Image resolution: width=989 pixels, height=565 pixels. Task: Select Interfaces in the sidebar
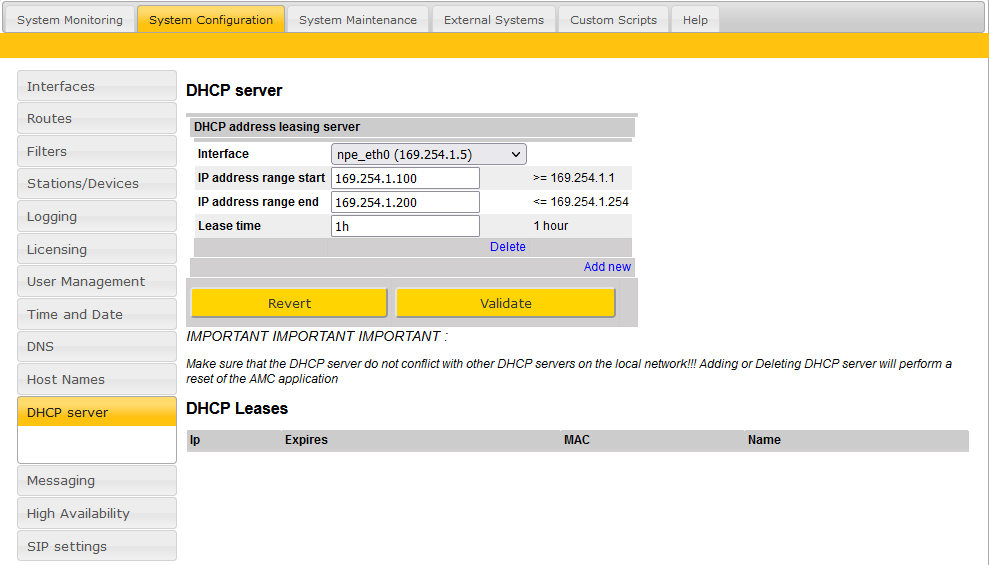pos(96,87)
